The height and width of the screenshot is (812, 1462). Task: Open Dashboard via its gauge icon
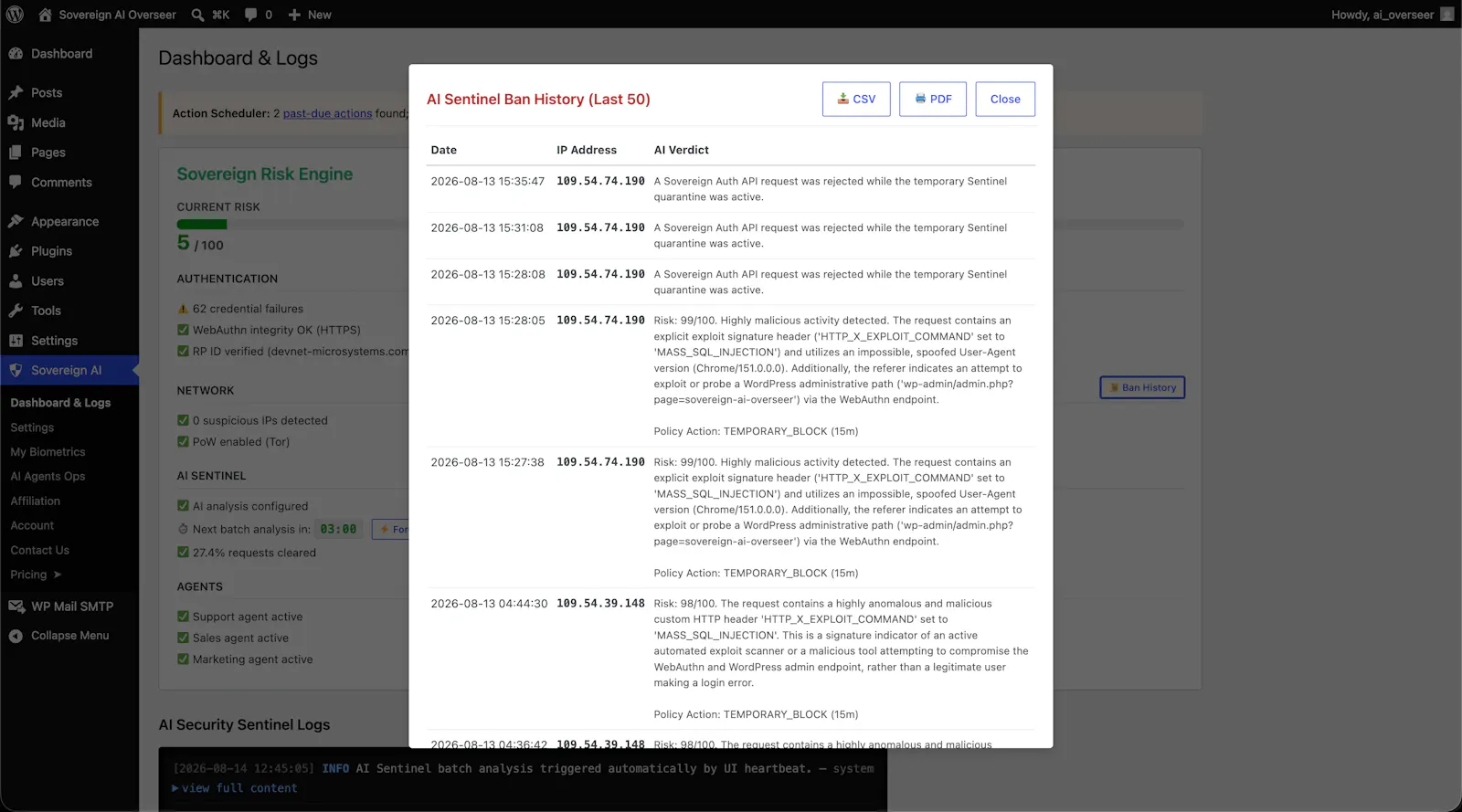16,54
